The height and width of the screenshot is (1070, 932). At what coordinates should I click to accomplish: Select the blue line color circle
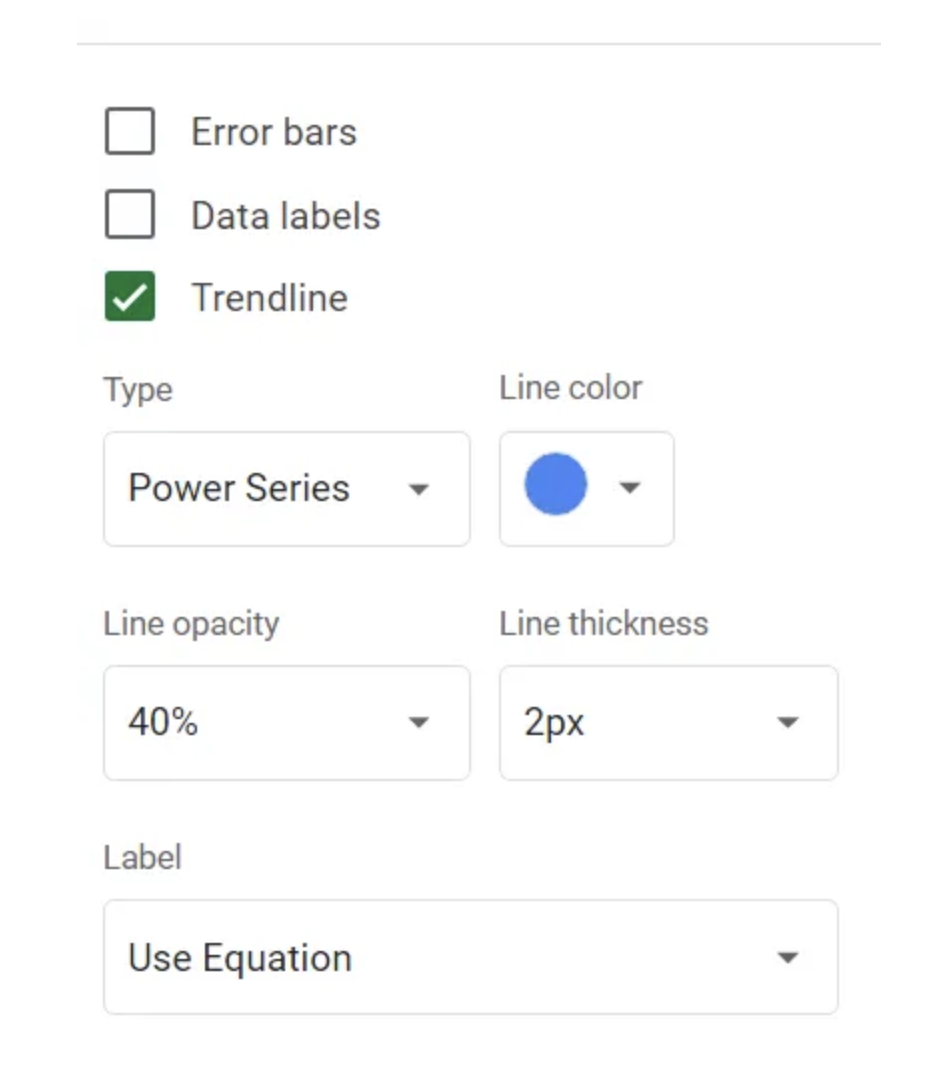pos(556,485)
